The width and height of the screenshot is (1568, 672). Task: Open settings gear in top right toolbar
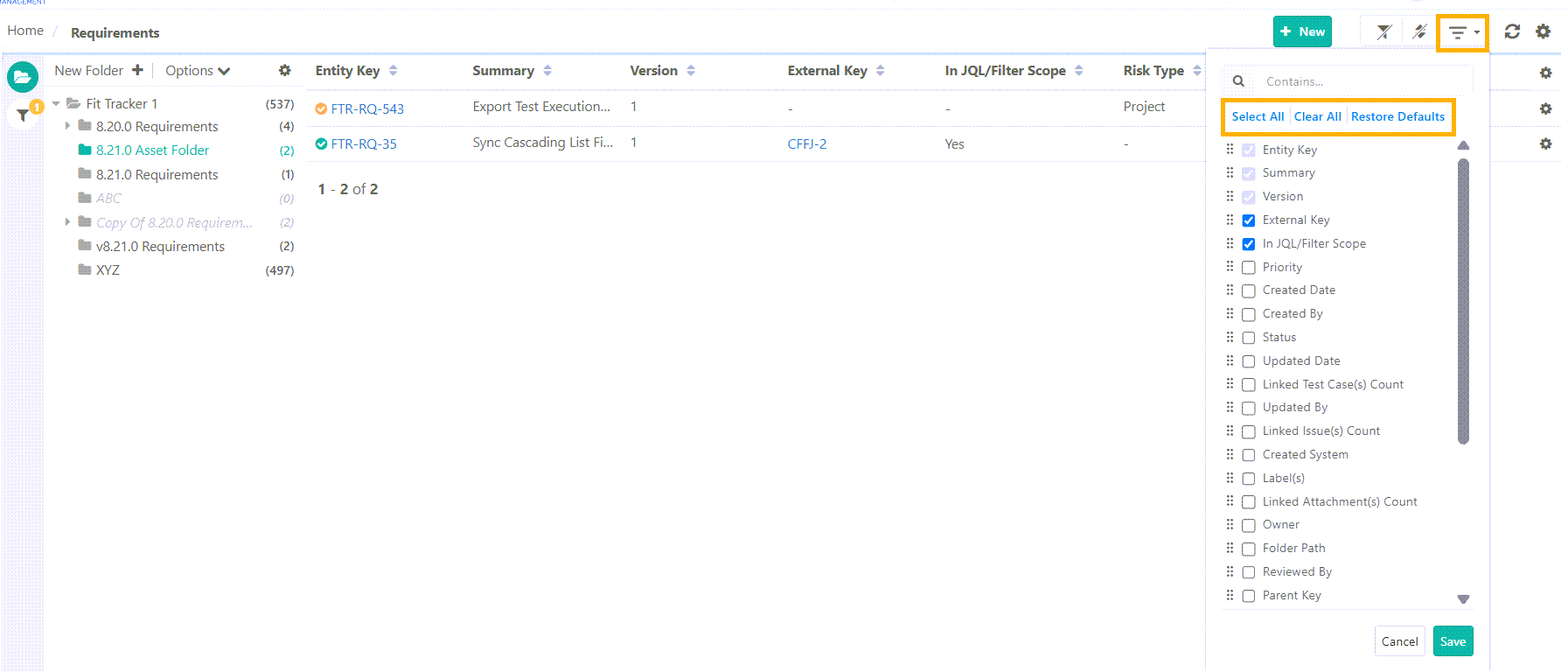tap(1544, 31)
